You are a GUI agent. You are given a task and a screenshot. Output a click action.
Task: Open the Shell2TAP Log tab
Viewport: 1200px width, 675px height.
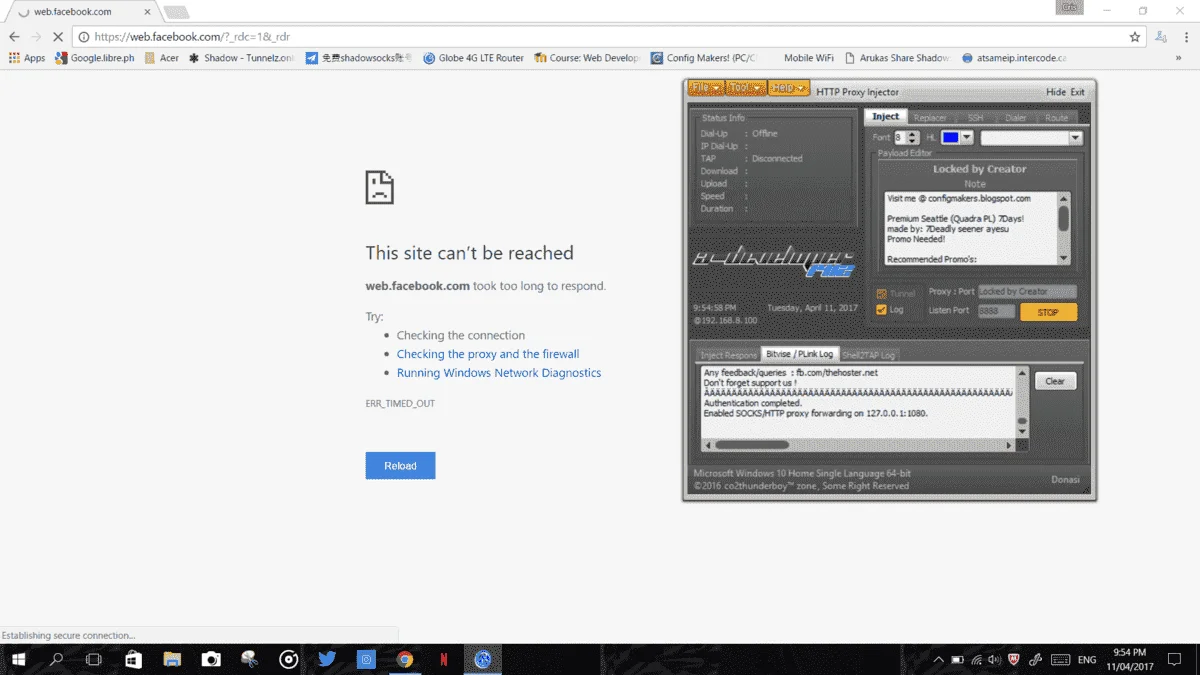pos(868,355)
